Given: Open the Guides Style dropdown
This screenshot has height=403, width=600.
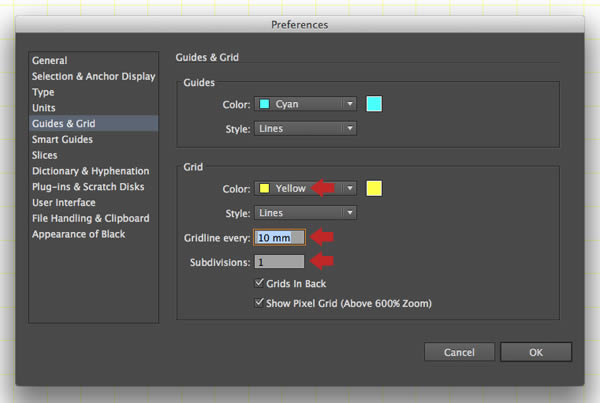Looking at the screenshot, I should 305,129.
